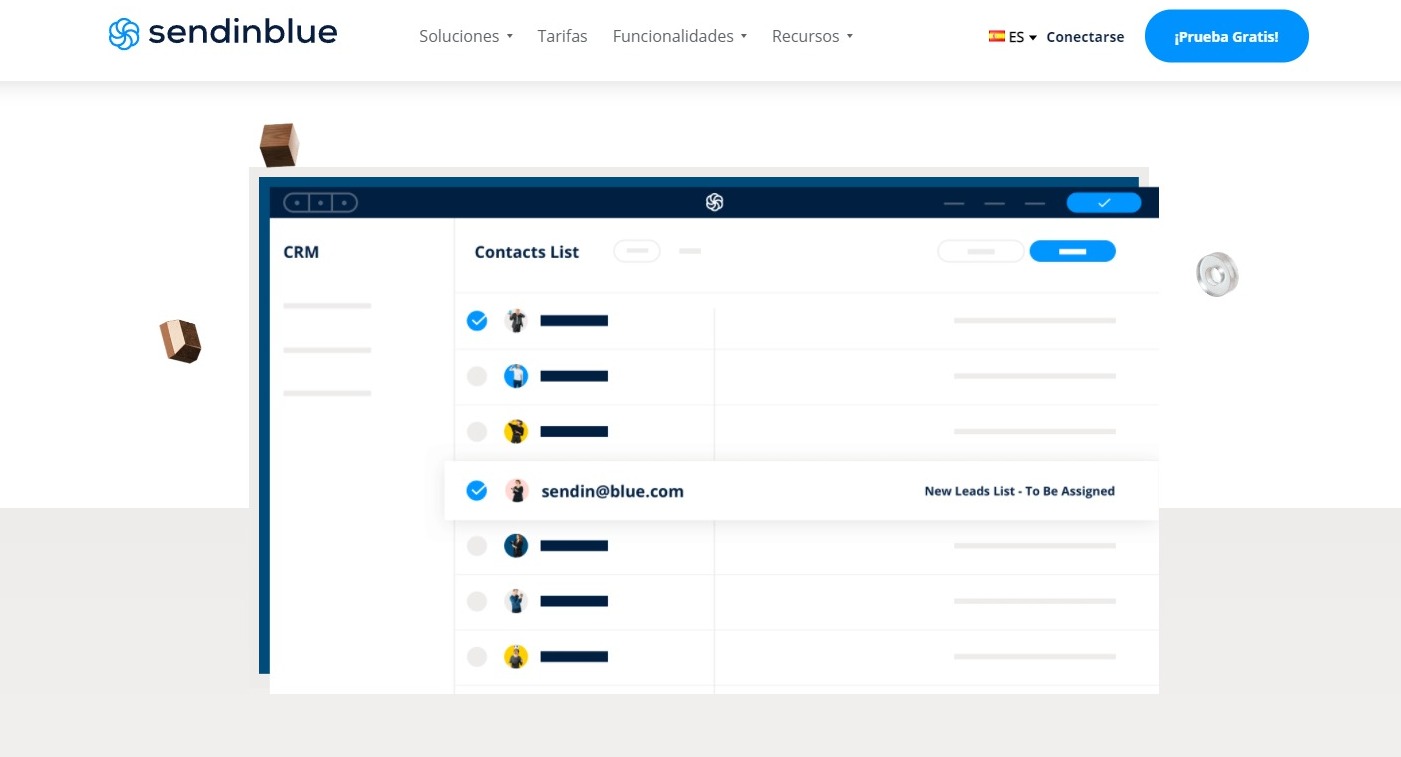Click the Sendinblue swirl icon in the mockup top bar
This screenshot has height=757, width=1401.
tap(714, 202)
